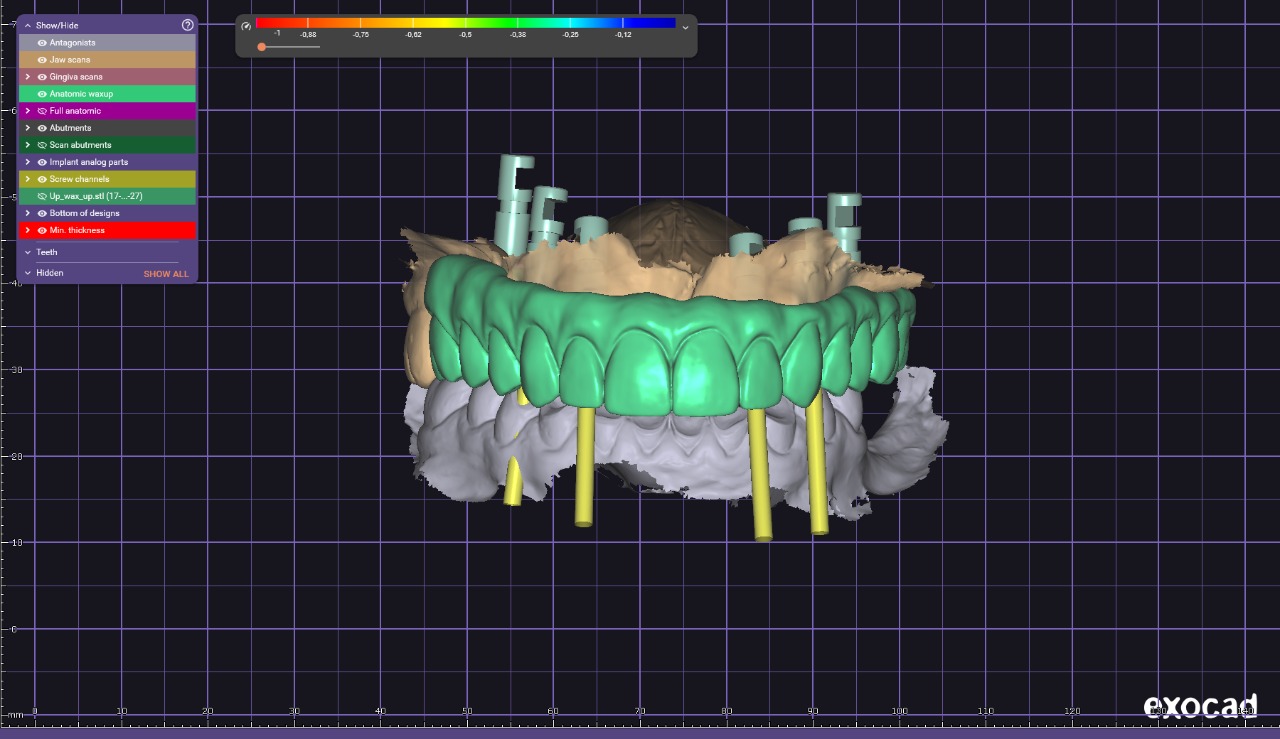The height and width of the screenshot is (739, 1280).
Task: Expand Bottom of designs group arrow
Action: click(28, 213)
